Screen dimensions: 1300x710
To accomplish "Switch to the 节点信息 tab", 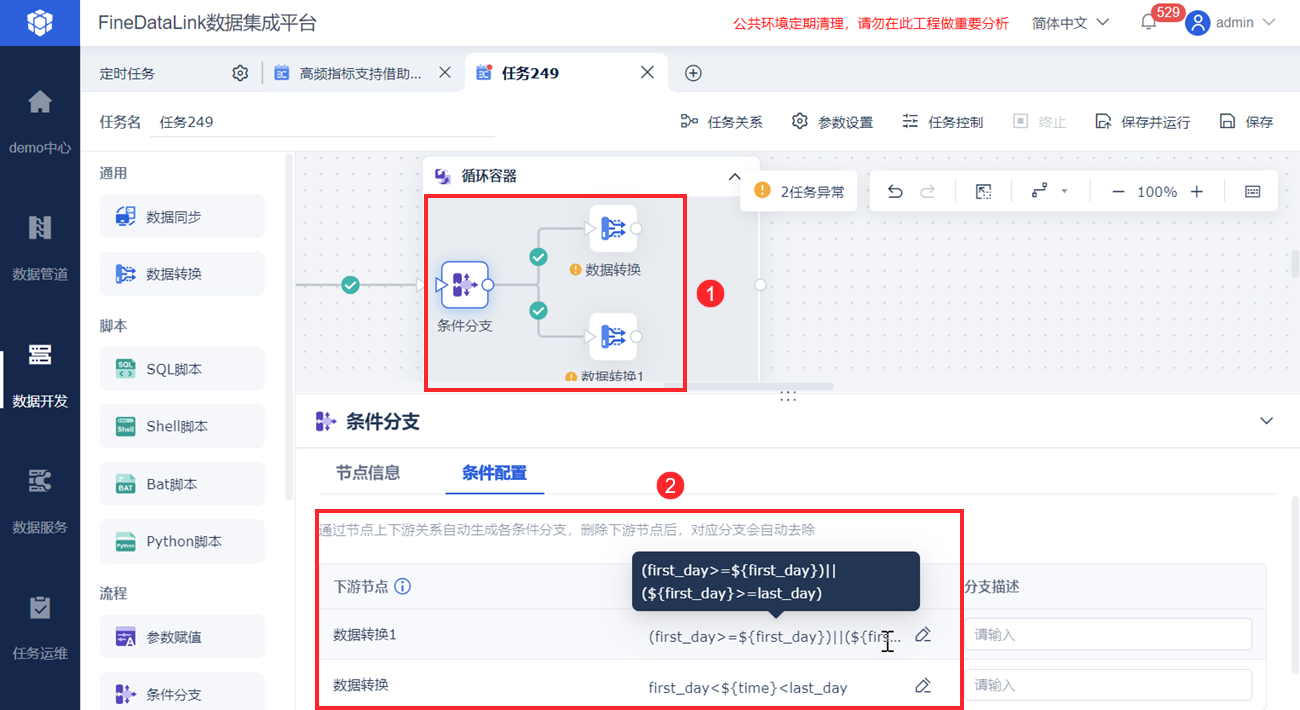I will click(x=368, y=473).
